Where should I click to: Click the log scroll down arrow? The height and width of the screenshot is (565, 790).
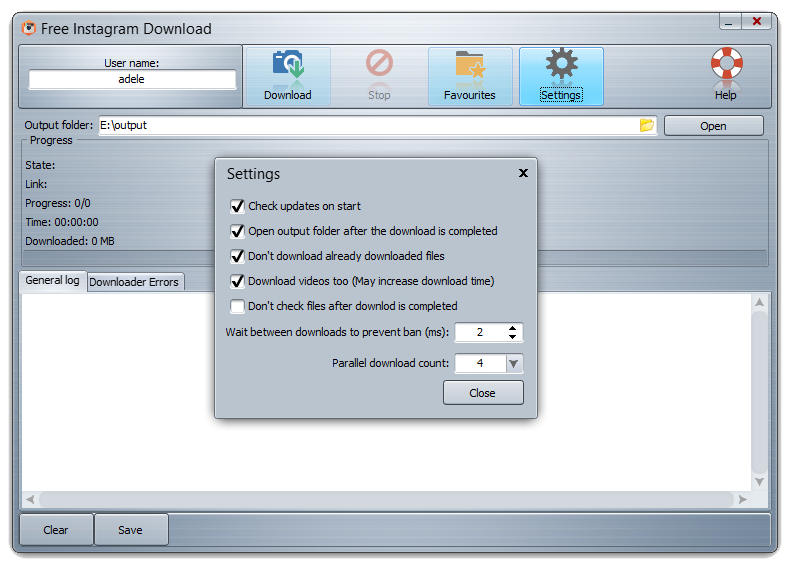[759, 482]
